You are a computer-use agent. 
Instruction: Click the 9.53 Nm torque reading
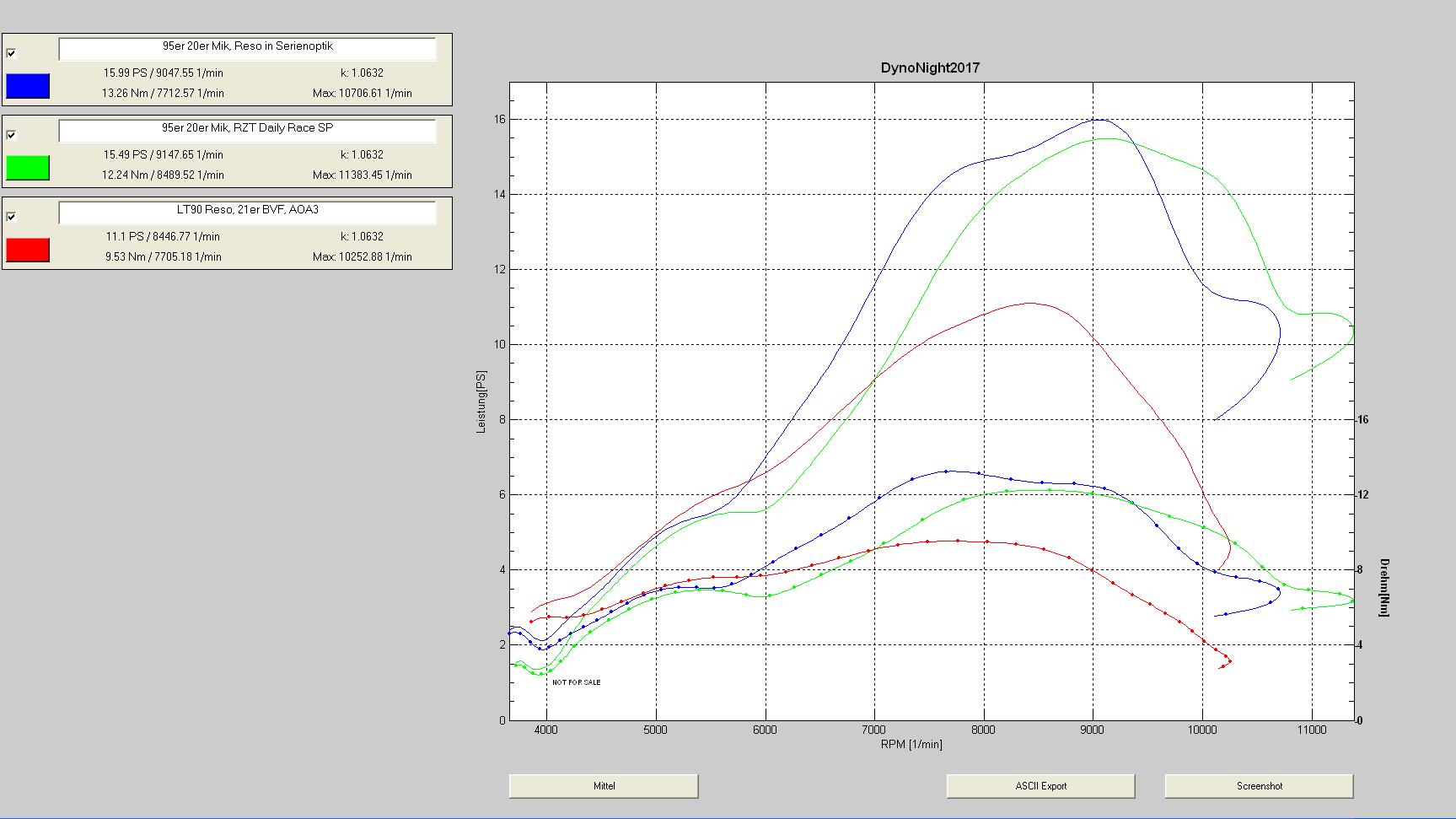tap(164, 257)
